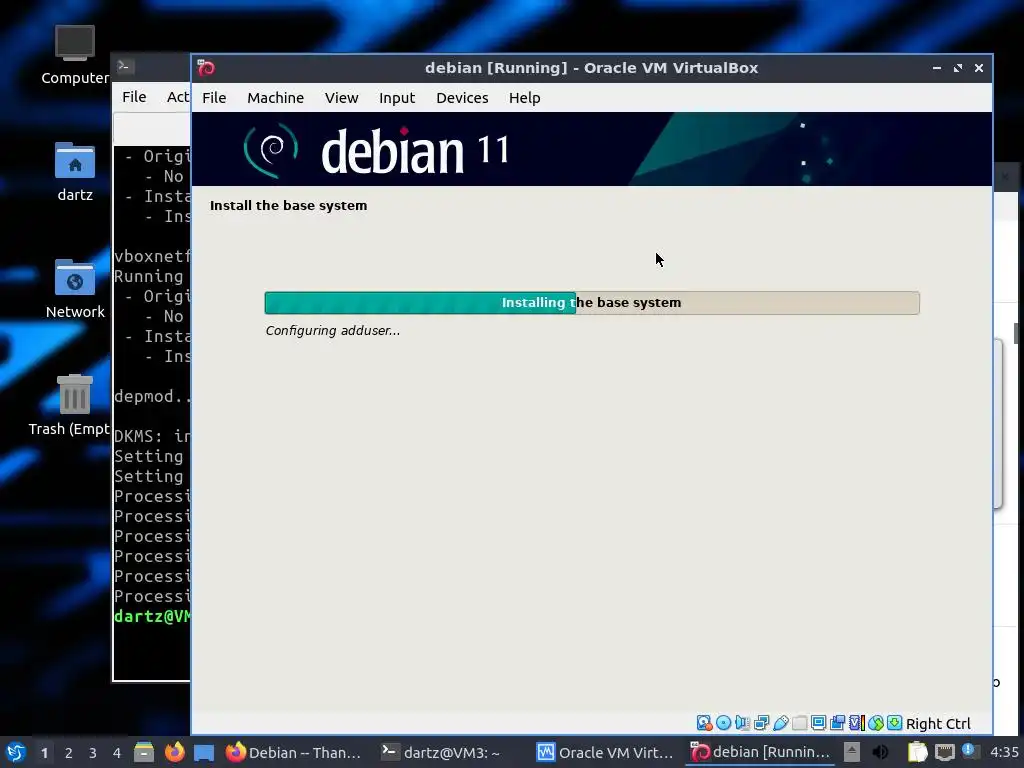Image resolution: width=1024 pixels, height=768 pixels.
Task: Launch the file manager from taskbar
Action: coord(144,752)
